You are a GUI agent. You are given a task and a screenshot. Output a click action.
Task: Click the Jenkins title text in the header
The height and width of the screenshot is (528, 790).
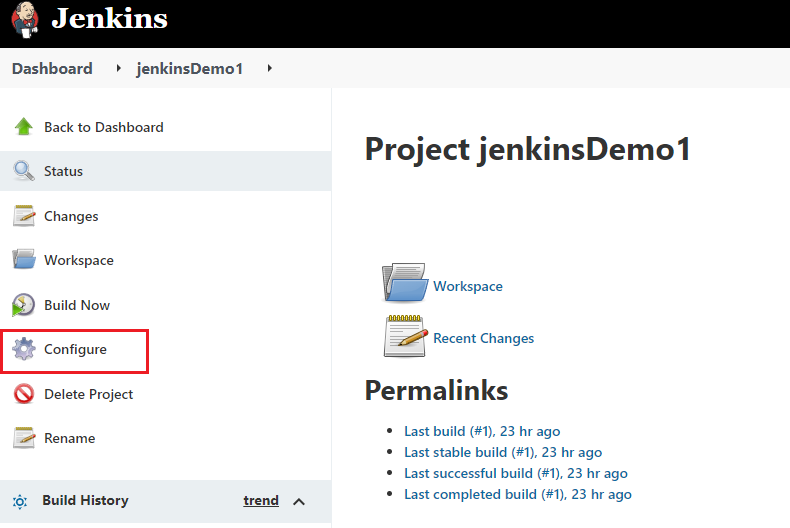(109, 19)
